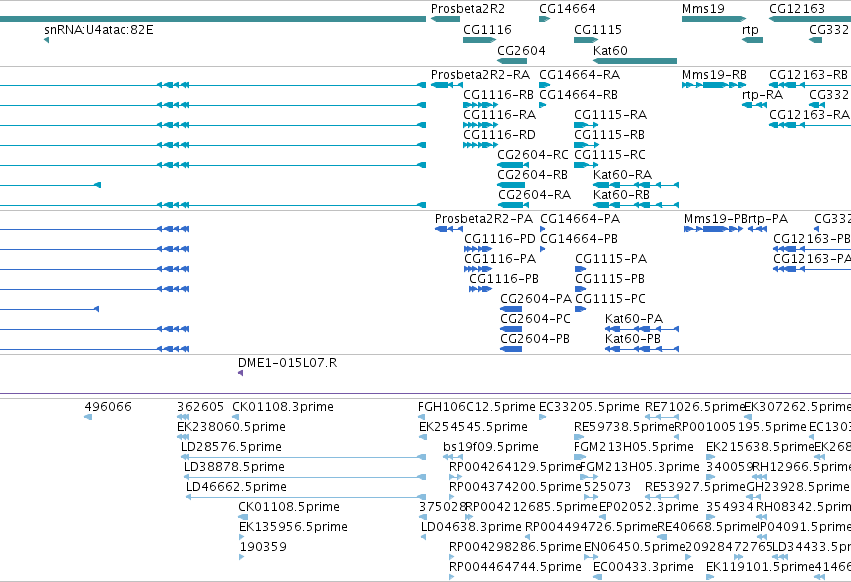
Task: Click protein label Kat60-PB
Action: [x=633, y=339]
